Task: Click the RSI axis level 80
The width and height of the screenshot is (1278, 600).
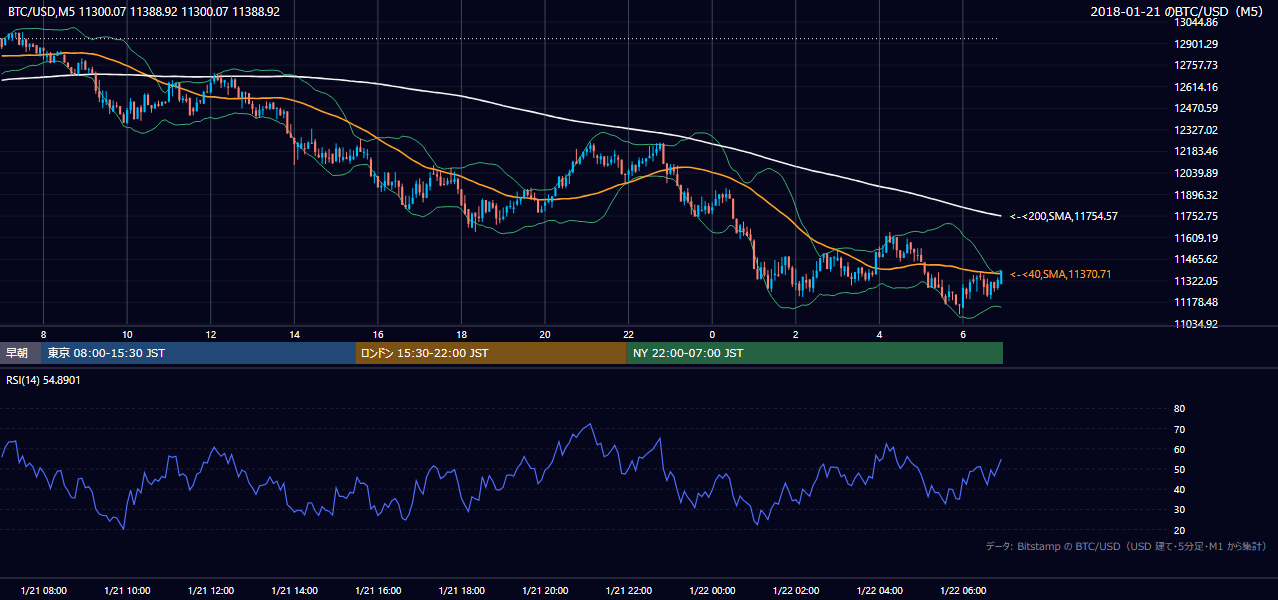Action: pos(1179,409)
